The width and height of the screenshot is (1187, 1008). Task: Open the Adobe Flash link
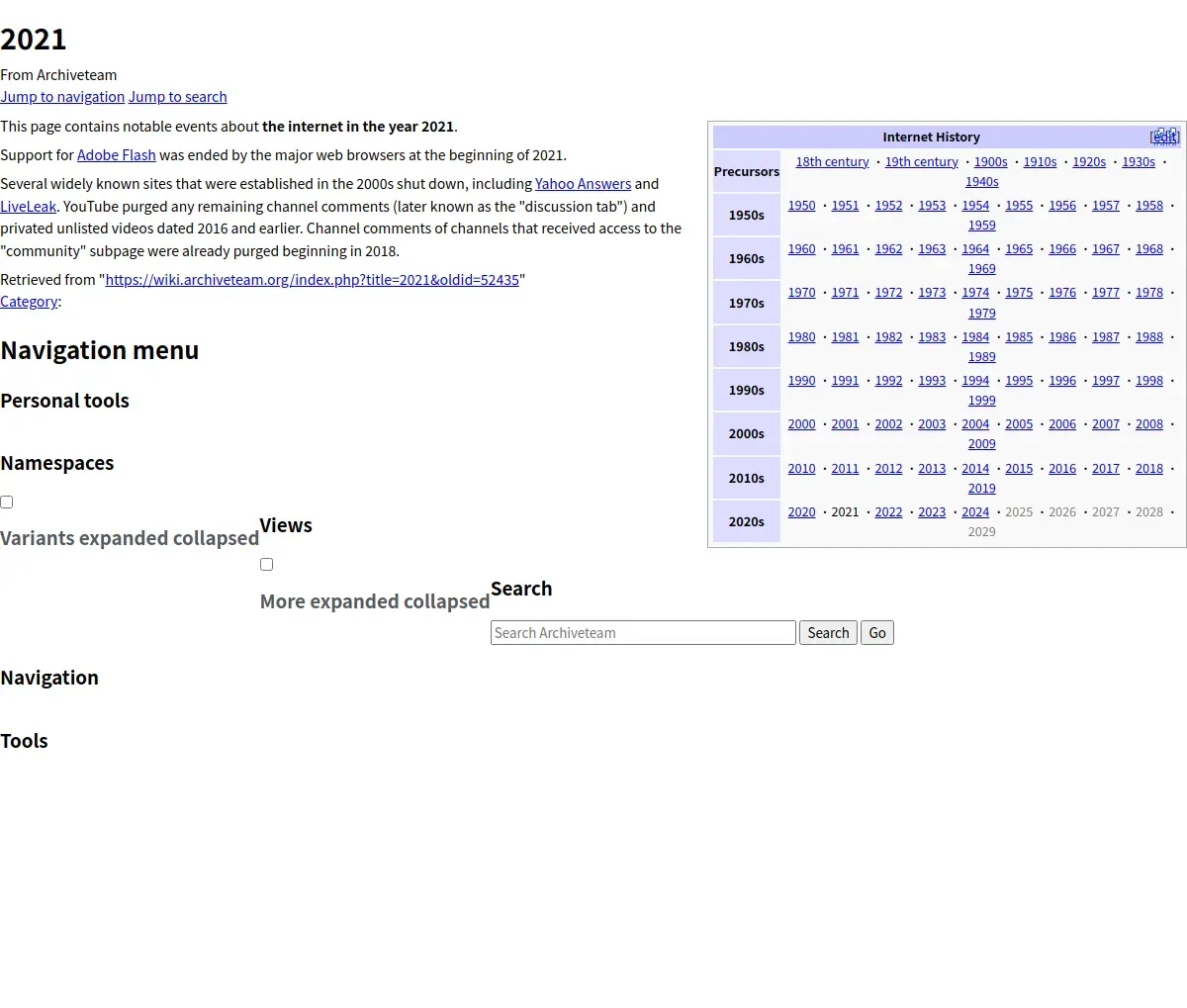point(117,155)
